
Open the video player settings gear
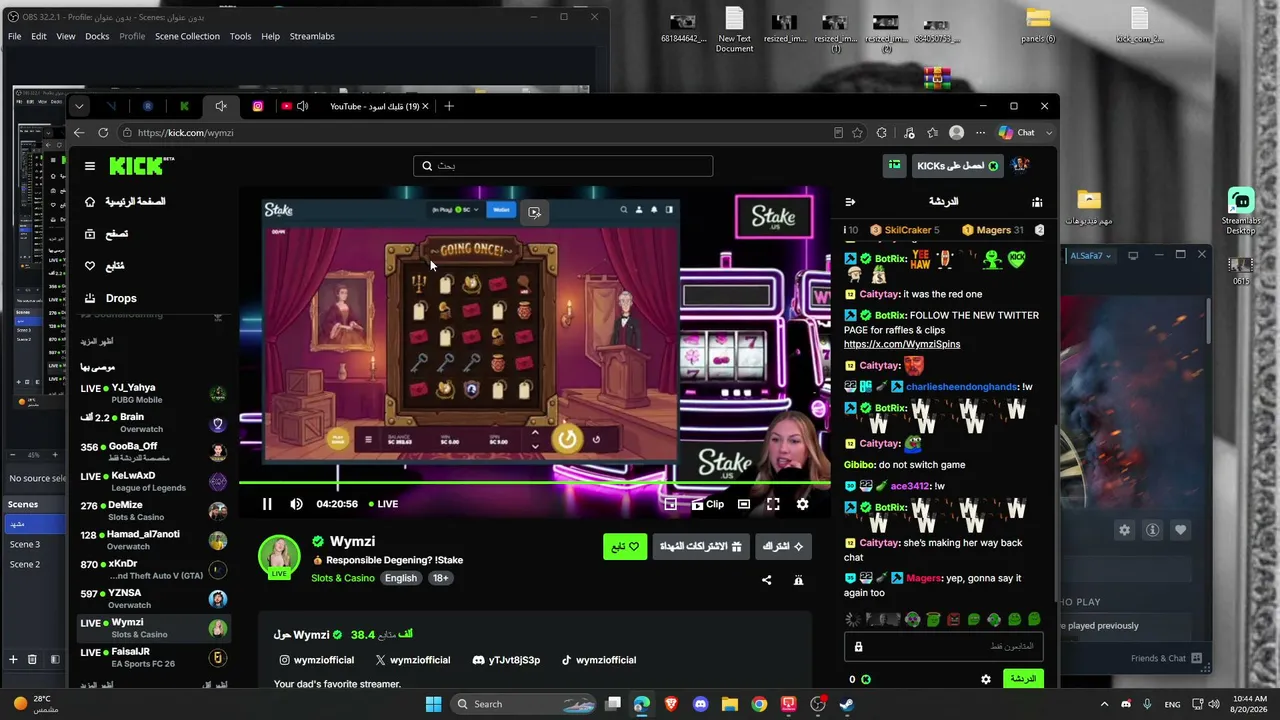click(x=802, y=504)
